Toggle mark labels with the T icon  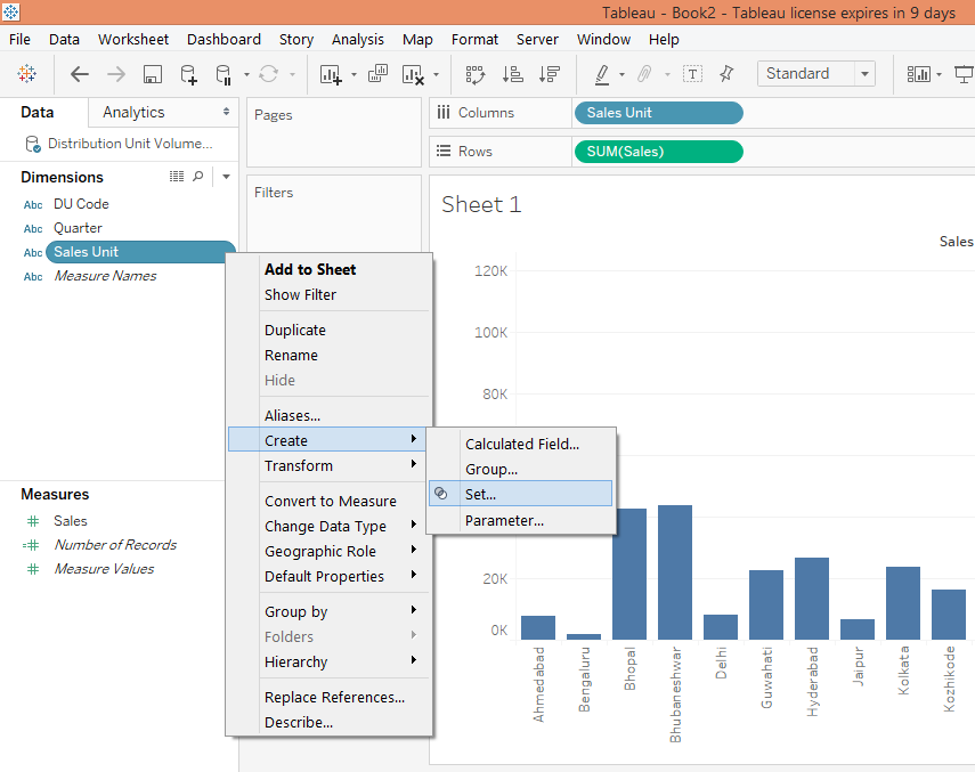692,74
